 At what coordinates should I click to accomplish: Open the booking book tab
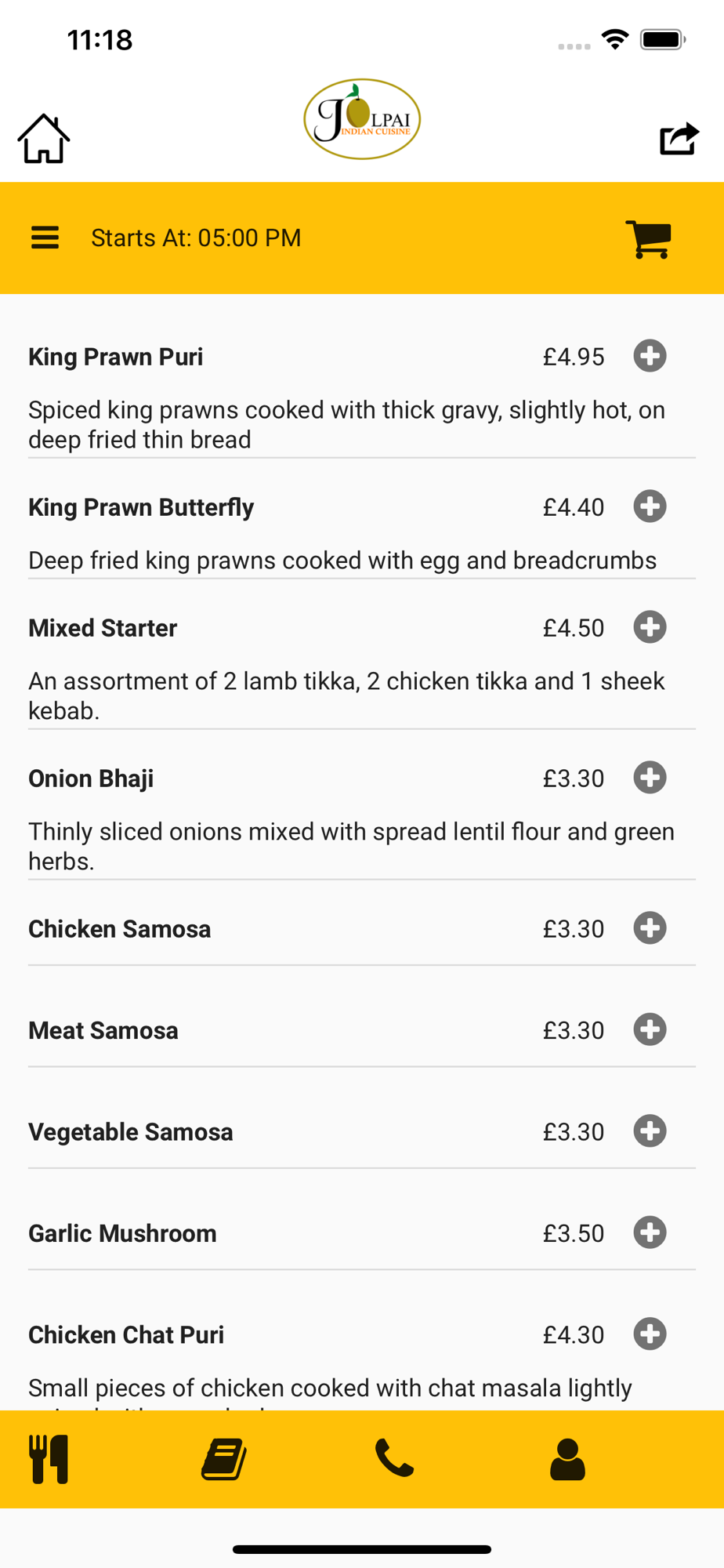click(x=224, y=1459)
